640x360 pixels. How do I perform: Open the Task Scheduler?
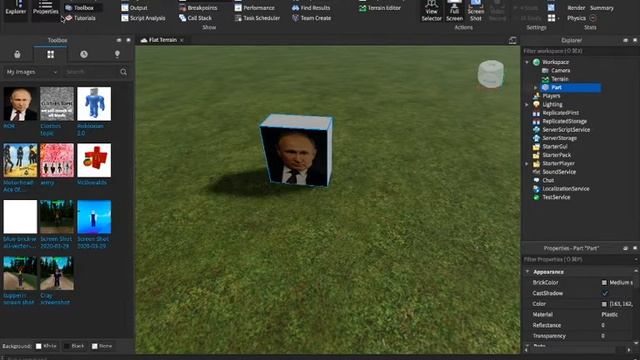257,18
